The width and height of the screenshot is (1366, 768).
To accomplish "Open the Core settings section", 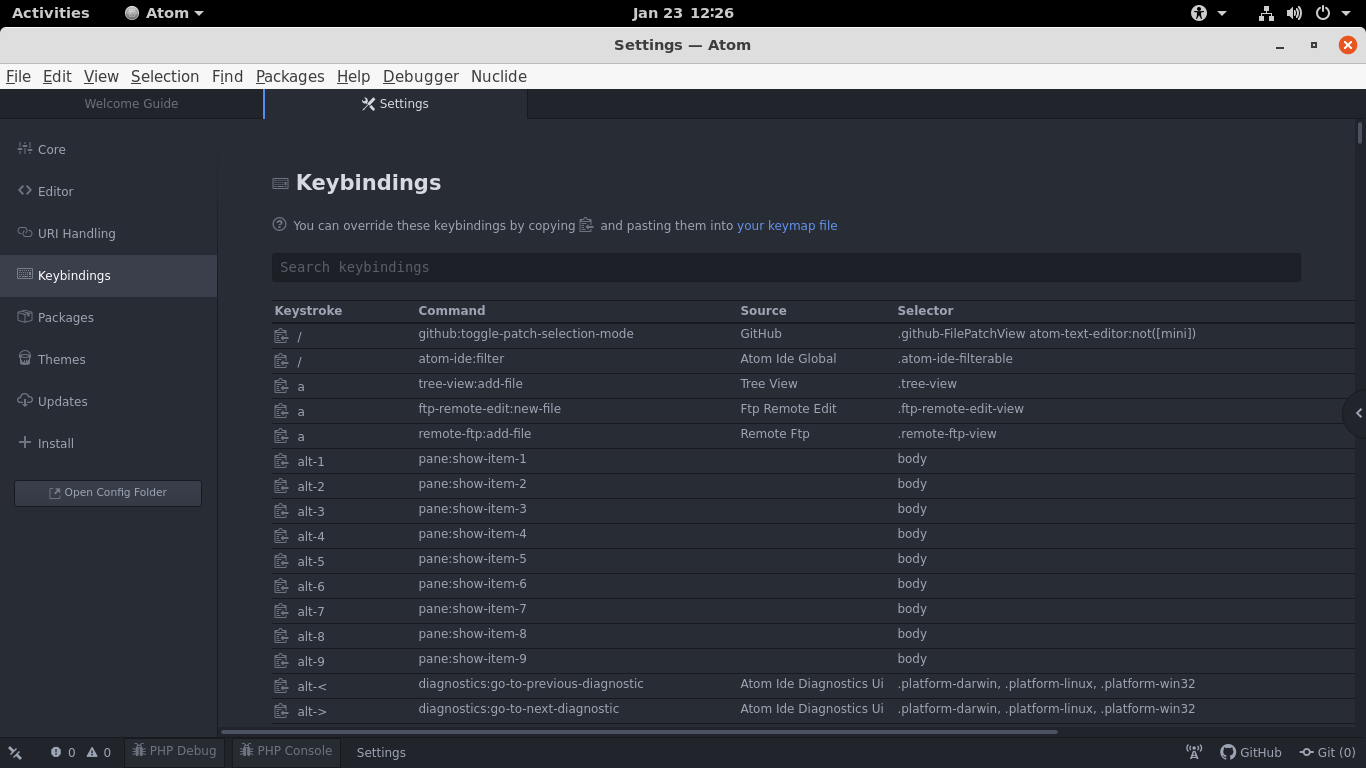I will pyautogui.click(x=108, y=149).
